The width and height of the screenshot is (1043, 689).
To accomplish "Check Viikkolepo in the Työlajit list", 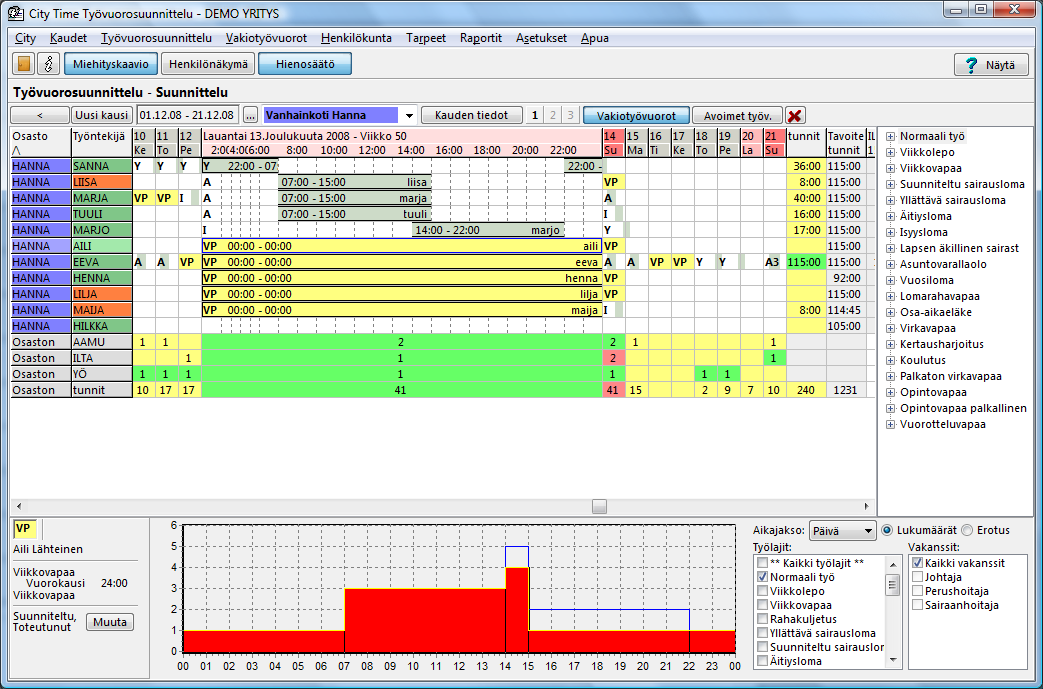I will 762,591.
